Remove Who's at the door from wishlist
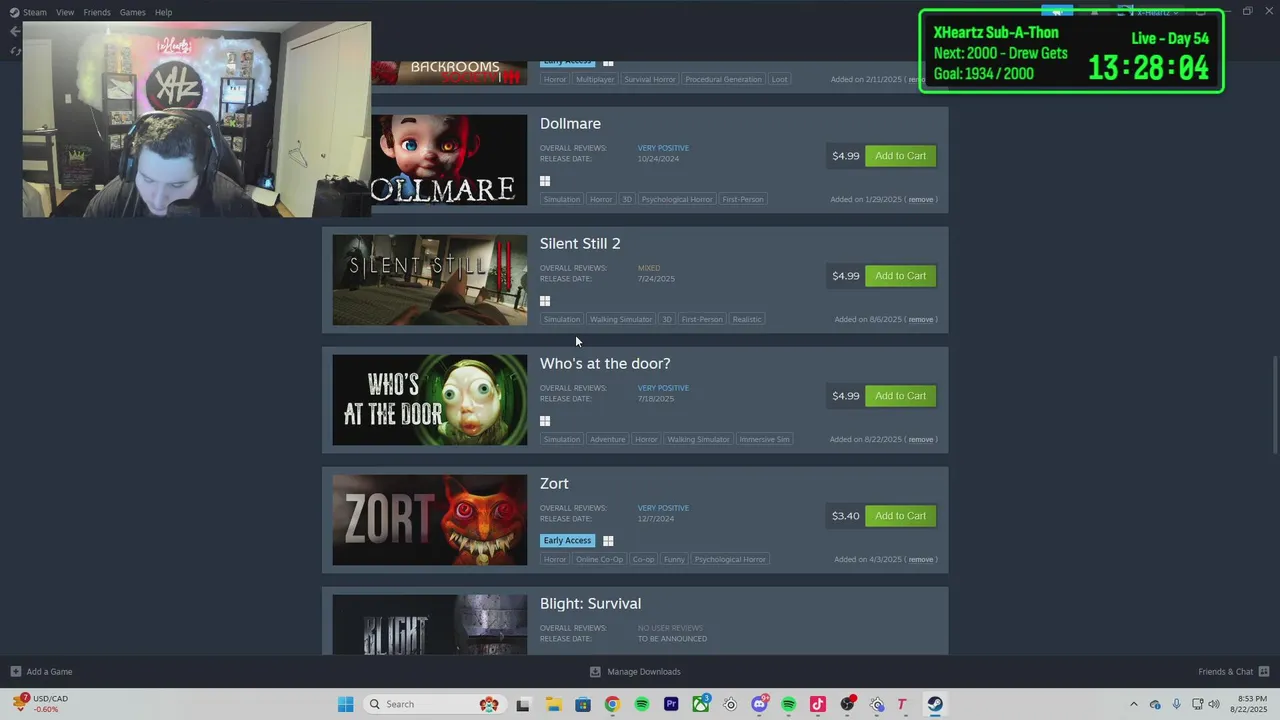Screen dimensions: 1280x720 pos(921,439)
